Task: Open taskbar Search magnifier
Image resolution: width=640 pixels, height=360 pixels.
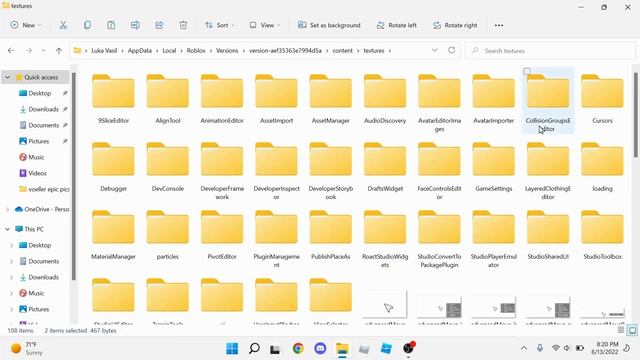Action: pos(254,348)
